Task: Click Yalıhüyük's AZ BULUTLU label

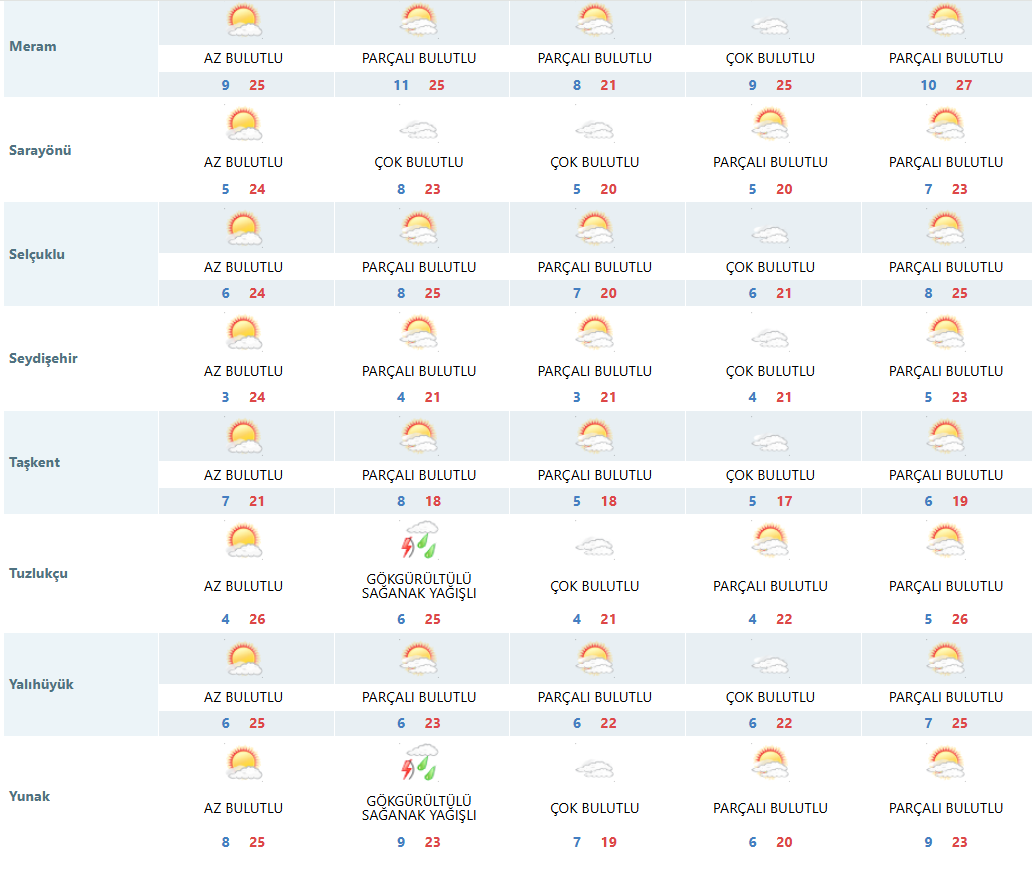Action: (x=244, y=697)
